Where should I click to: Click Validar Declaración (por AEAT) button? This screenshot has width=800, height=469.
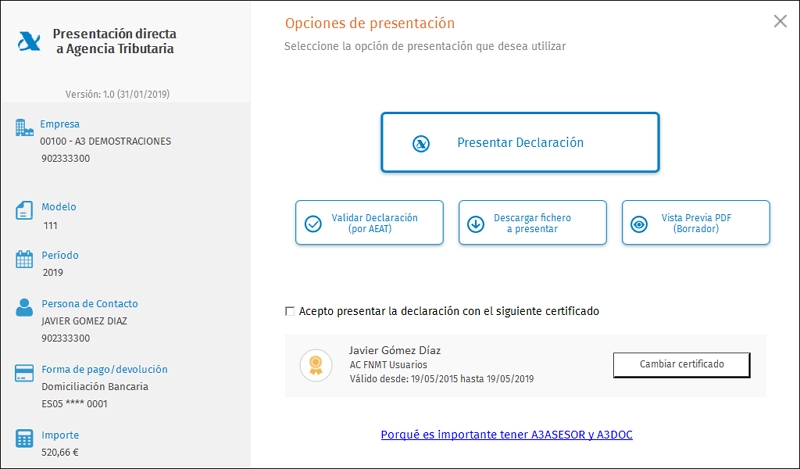coord(369,223)
